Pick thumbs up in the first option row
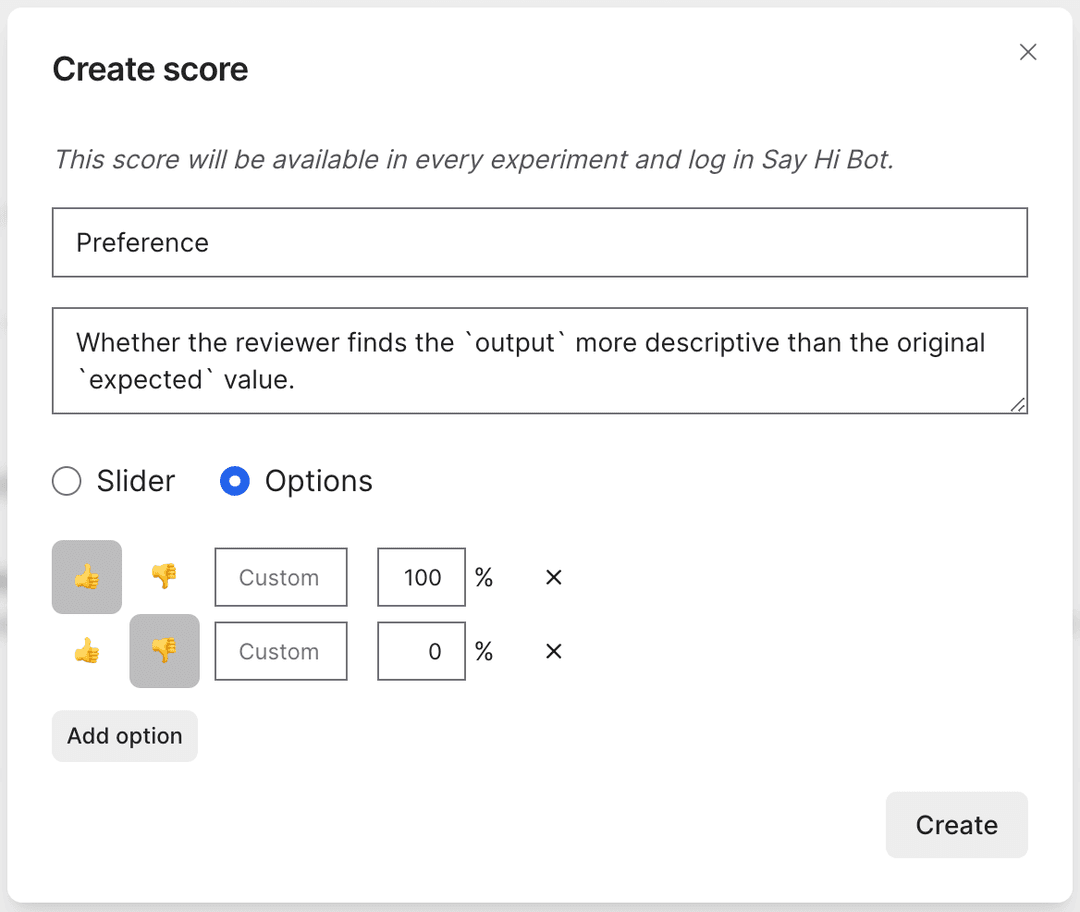Viewport: 1080px width, 912px height. click(x=87, y=577)
